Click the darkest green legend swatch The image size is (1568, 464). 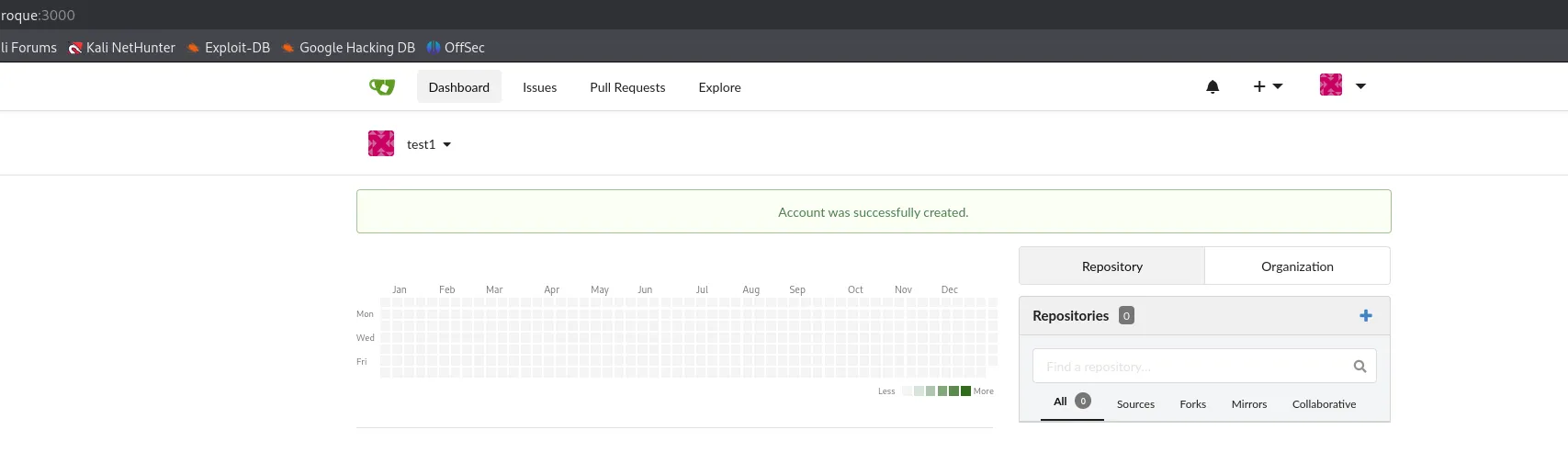click(x=966, y=391)
